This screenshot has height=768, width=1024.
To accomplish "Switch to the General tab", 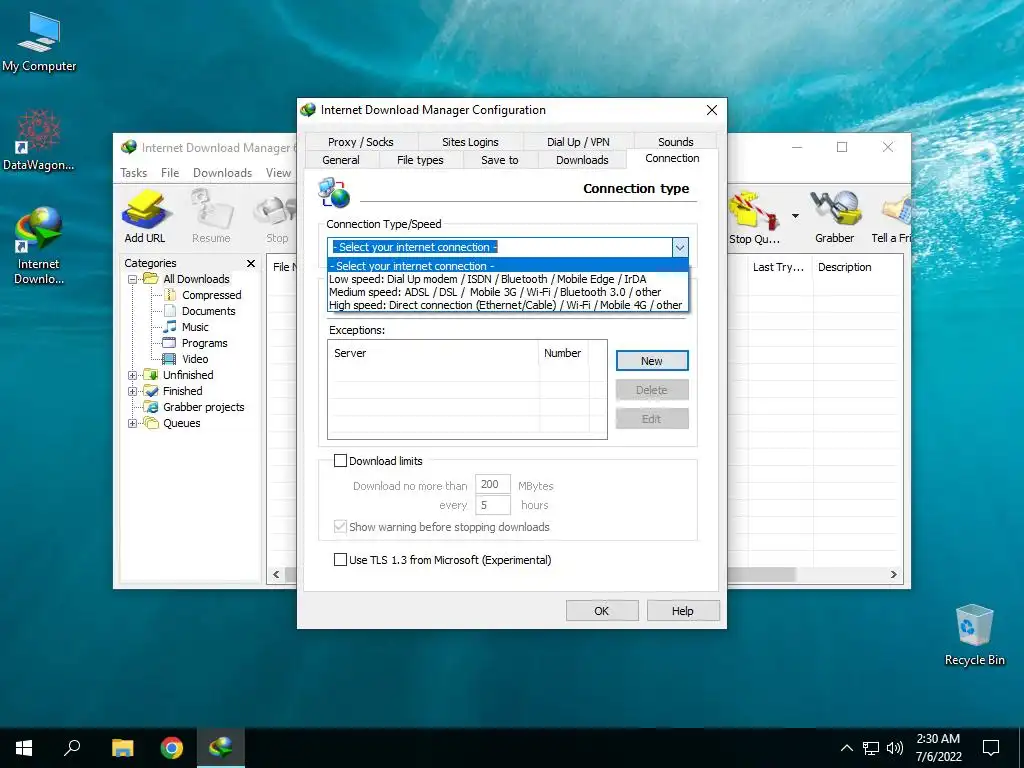I will [341, 160].
